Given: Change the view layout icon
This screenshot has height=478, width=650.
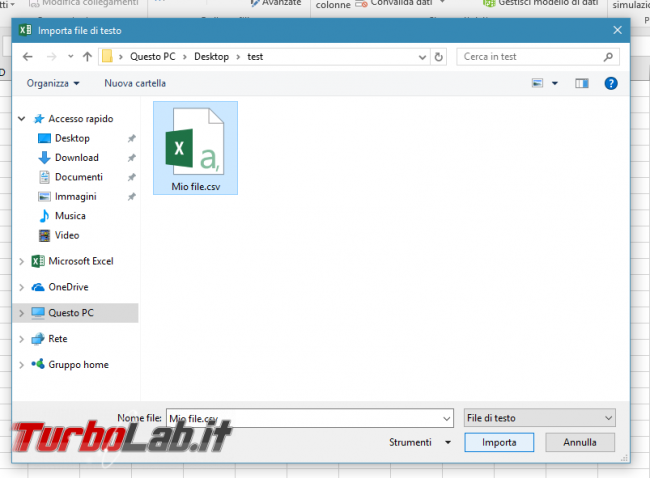Looking at the screenshot, I should pyautogui.click(x=537, y=83).
